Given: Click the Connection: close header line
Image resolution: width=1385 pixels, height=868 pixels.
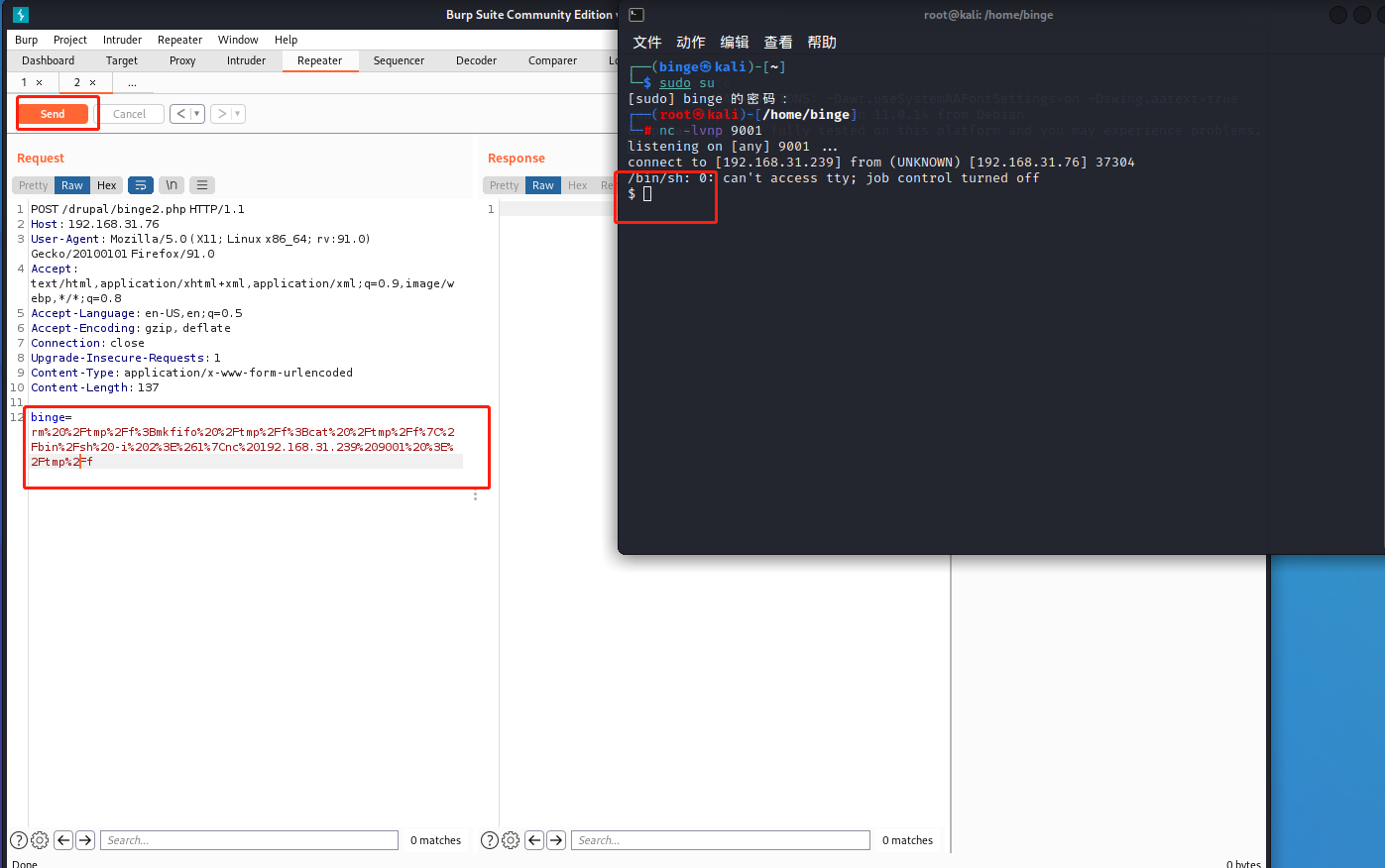Looking at the screenshot, I should coord(88,343).
